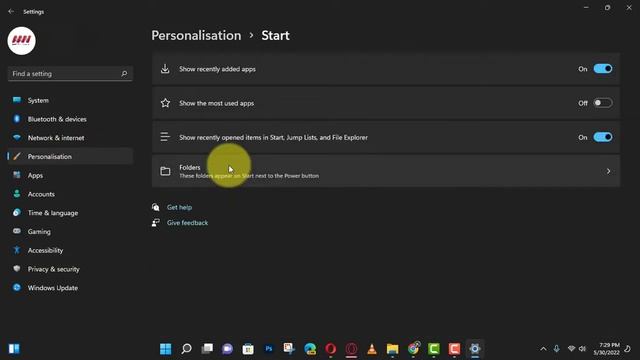640x360 pixels.
Task: Toggle Show recently added apps switch
Action: 602,69
